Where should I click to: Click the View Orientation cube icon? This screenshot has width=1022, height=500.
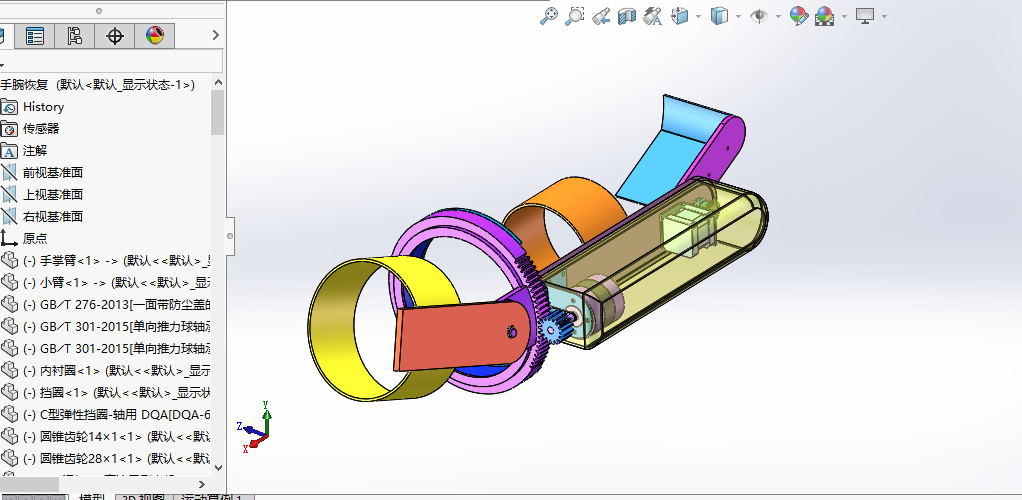tap(680, 16)
